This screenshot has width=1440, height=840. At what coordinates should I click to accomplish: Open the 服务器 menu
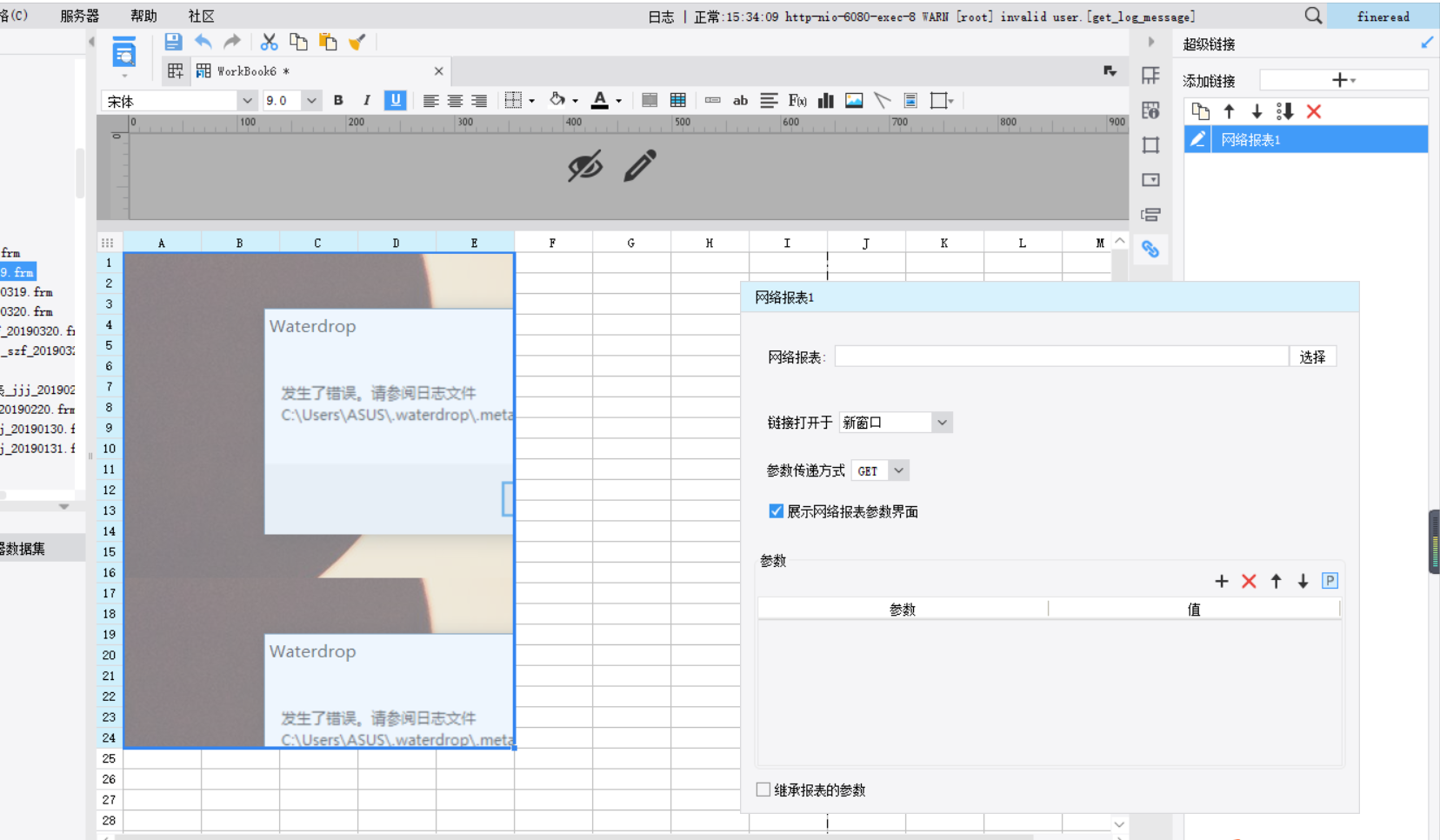pyautogui.click(x=79, y=16)
